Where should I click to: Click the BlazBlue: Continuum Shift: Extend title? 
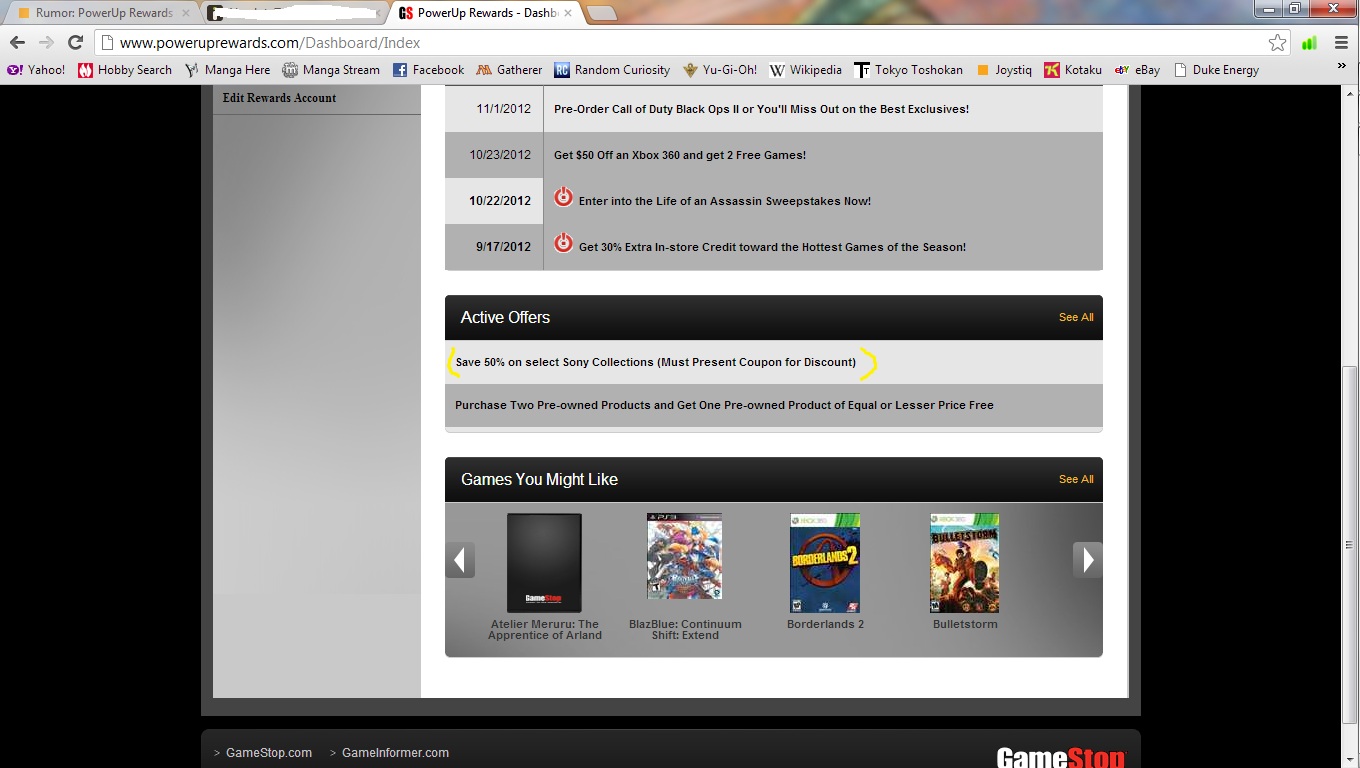685,630
